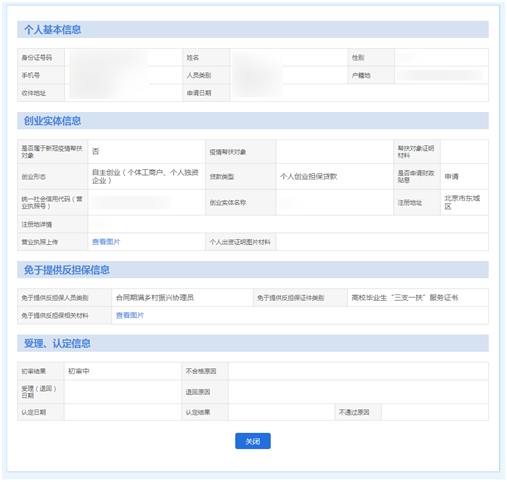The image size is (507, 482).
Task: Click the 北京市东城区 registration address value
Action: click(x=462, y=202)
